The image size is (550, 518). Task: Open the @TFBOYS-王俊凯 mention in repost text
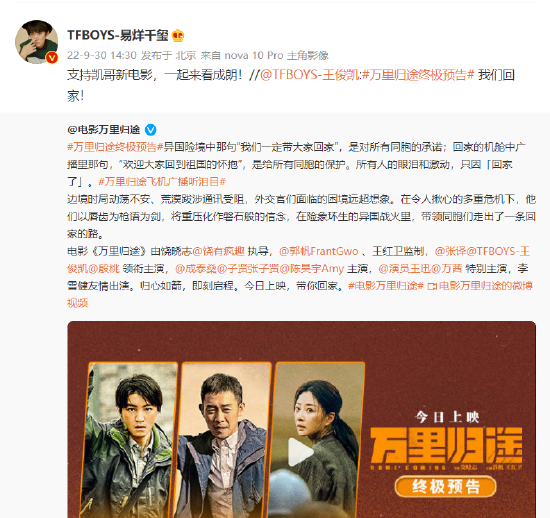tap(310, 75)
